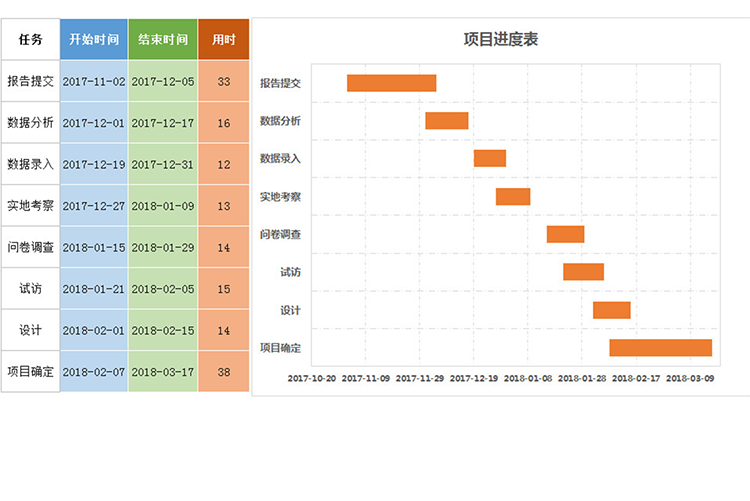
Task: Select the 设计 bar in the chart
Action: click(x=611, y=310)
